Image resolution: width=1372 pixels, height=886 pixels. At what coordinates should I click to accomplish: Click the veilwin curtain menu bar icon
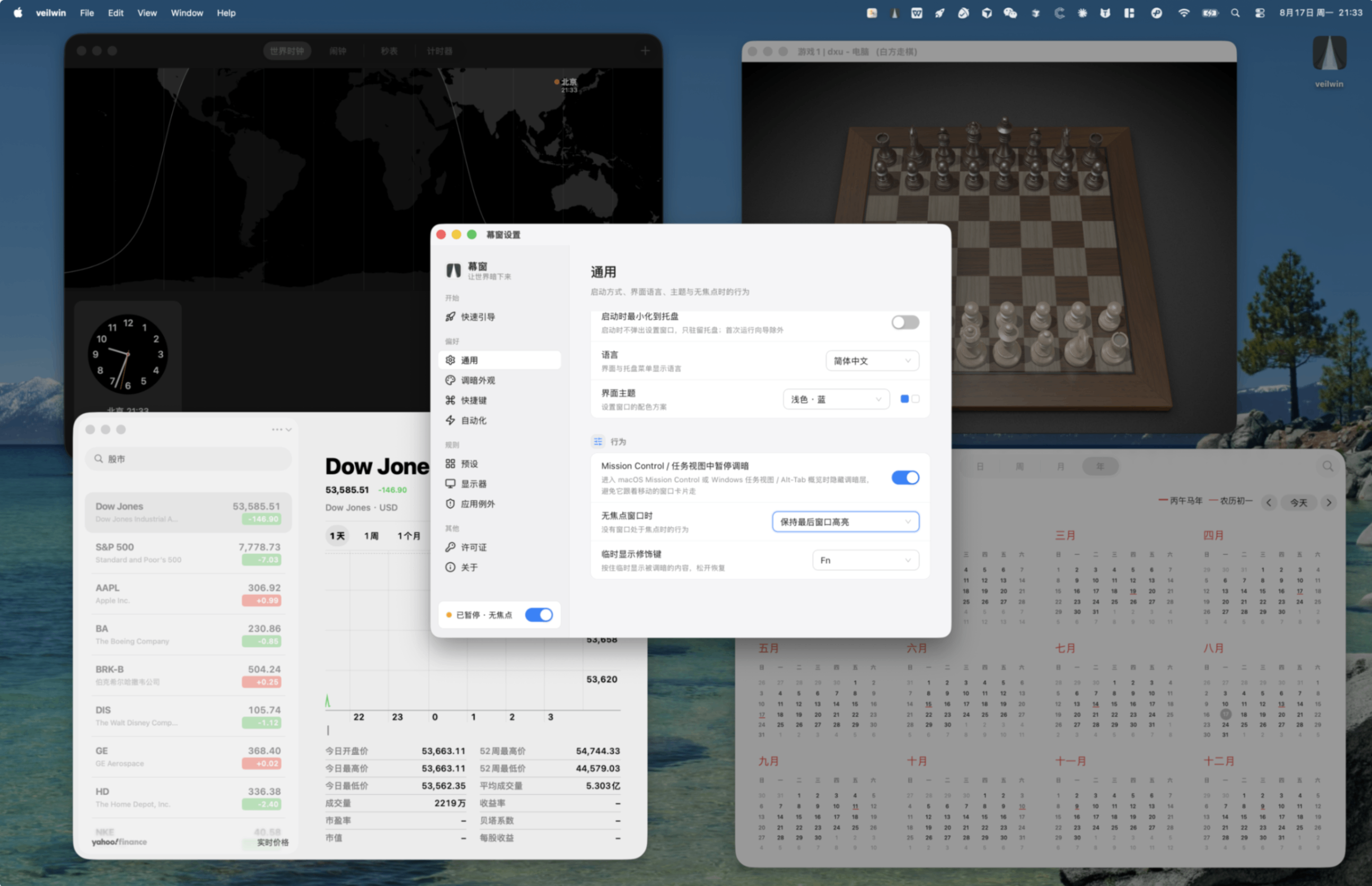[894, 13]
